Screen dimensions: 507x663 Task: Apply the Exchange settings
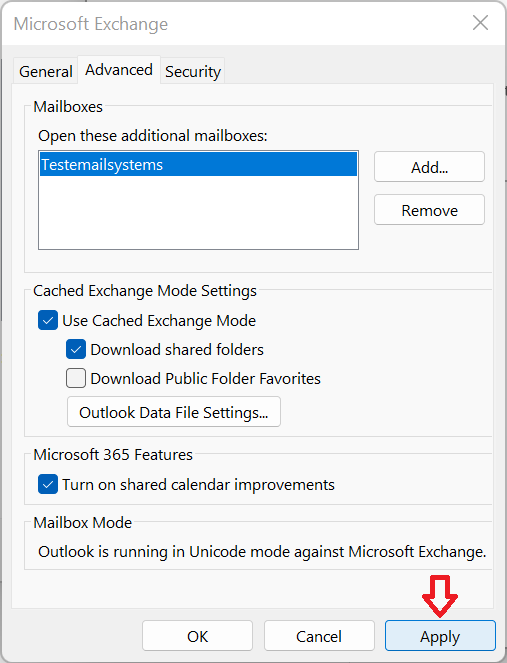(440, 636)
